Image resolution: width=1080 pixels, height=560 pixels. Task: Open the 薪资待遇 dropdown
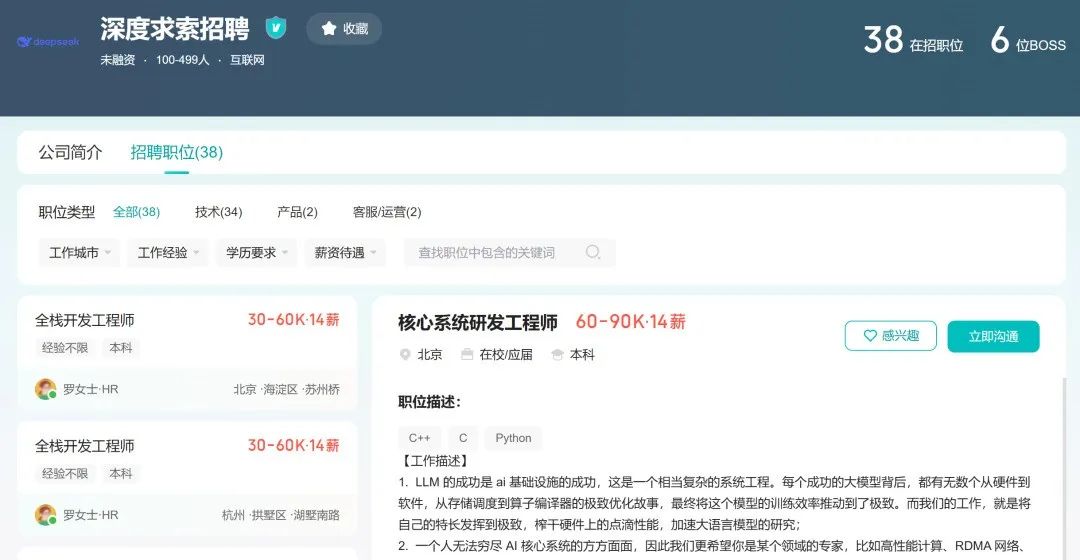345,253
